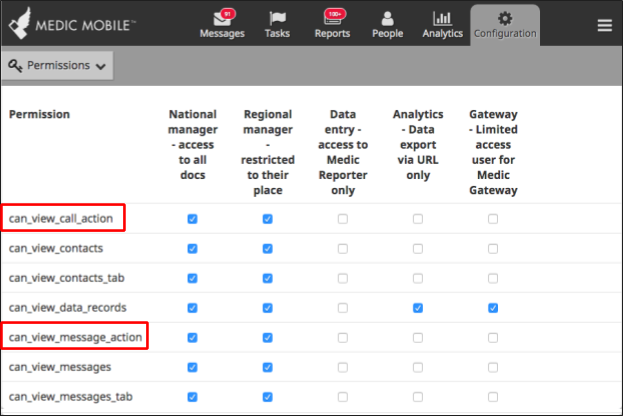Click the Messages tab label
This screenshot has height=416, width=623.
tap(222, 33)
